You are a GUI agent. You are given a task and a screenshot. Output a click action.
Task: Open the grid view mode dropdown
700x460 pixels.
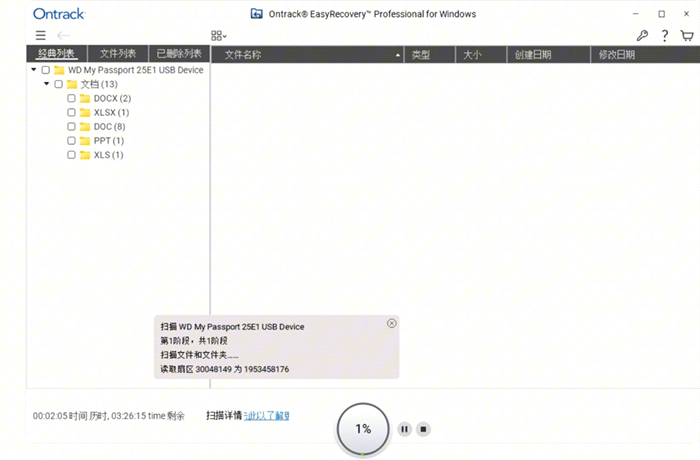pyautogui.click(x=219, y=36)
